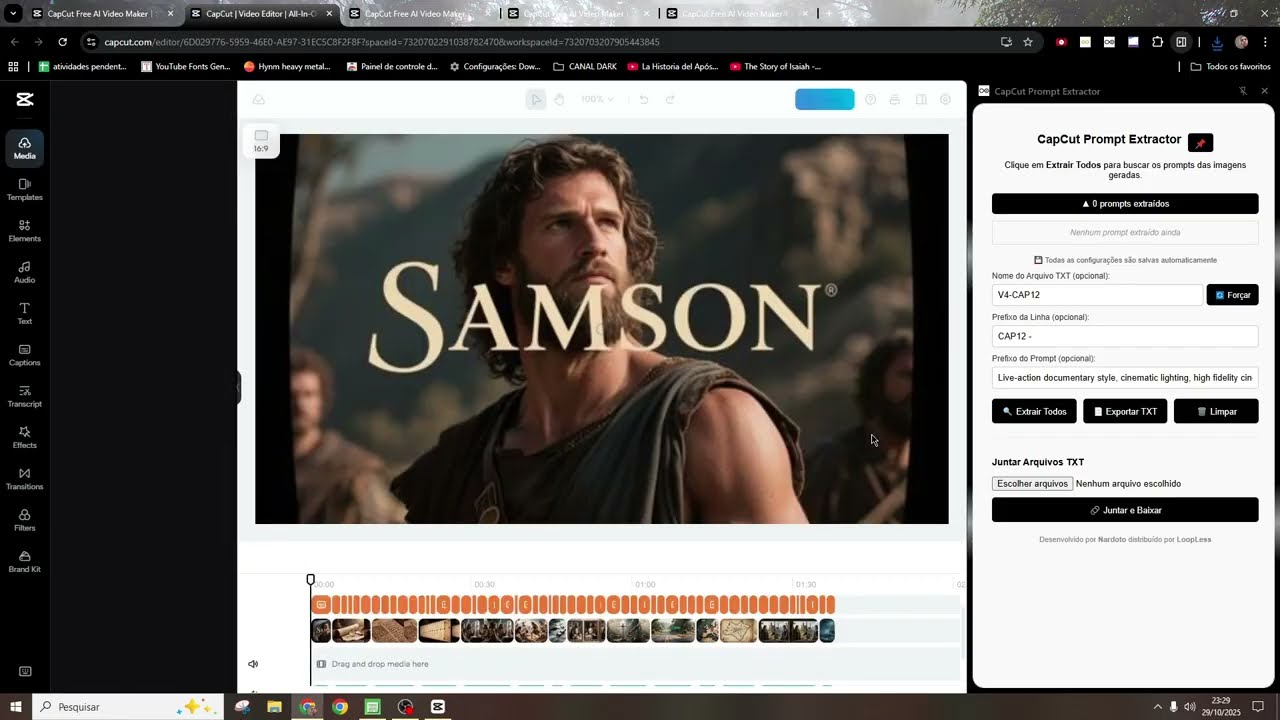Open File Explorer from the taskbar
This screenshot has height=720, width=1280.
274,707
